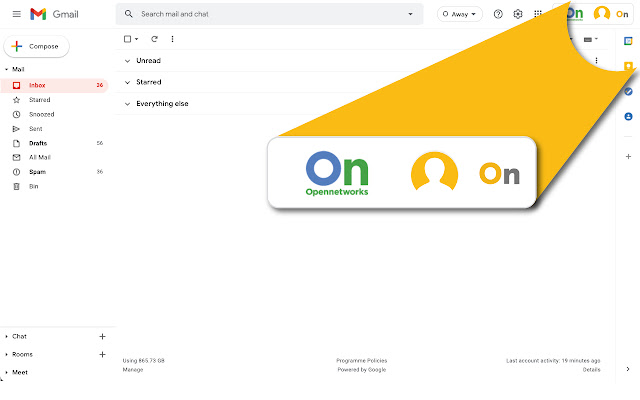Viewport: 640px width, 400px height.
Task: Click the Compose button
Action: 37,47
